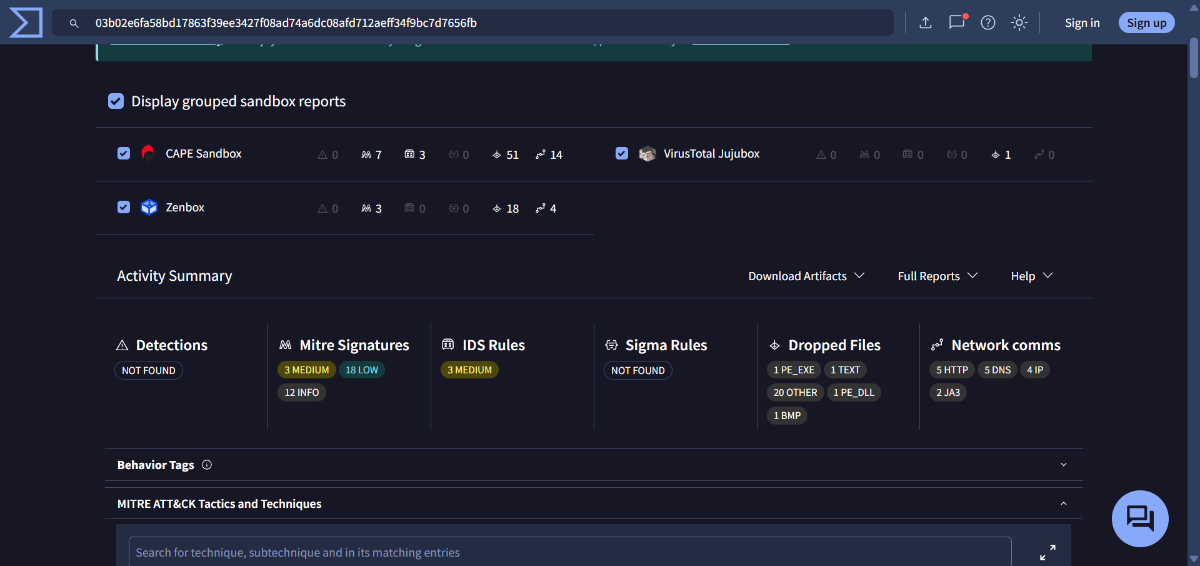The image size is (1200, 566).
Task: Click the 1 TEXT badge
Action: click(845, 370)
